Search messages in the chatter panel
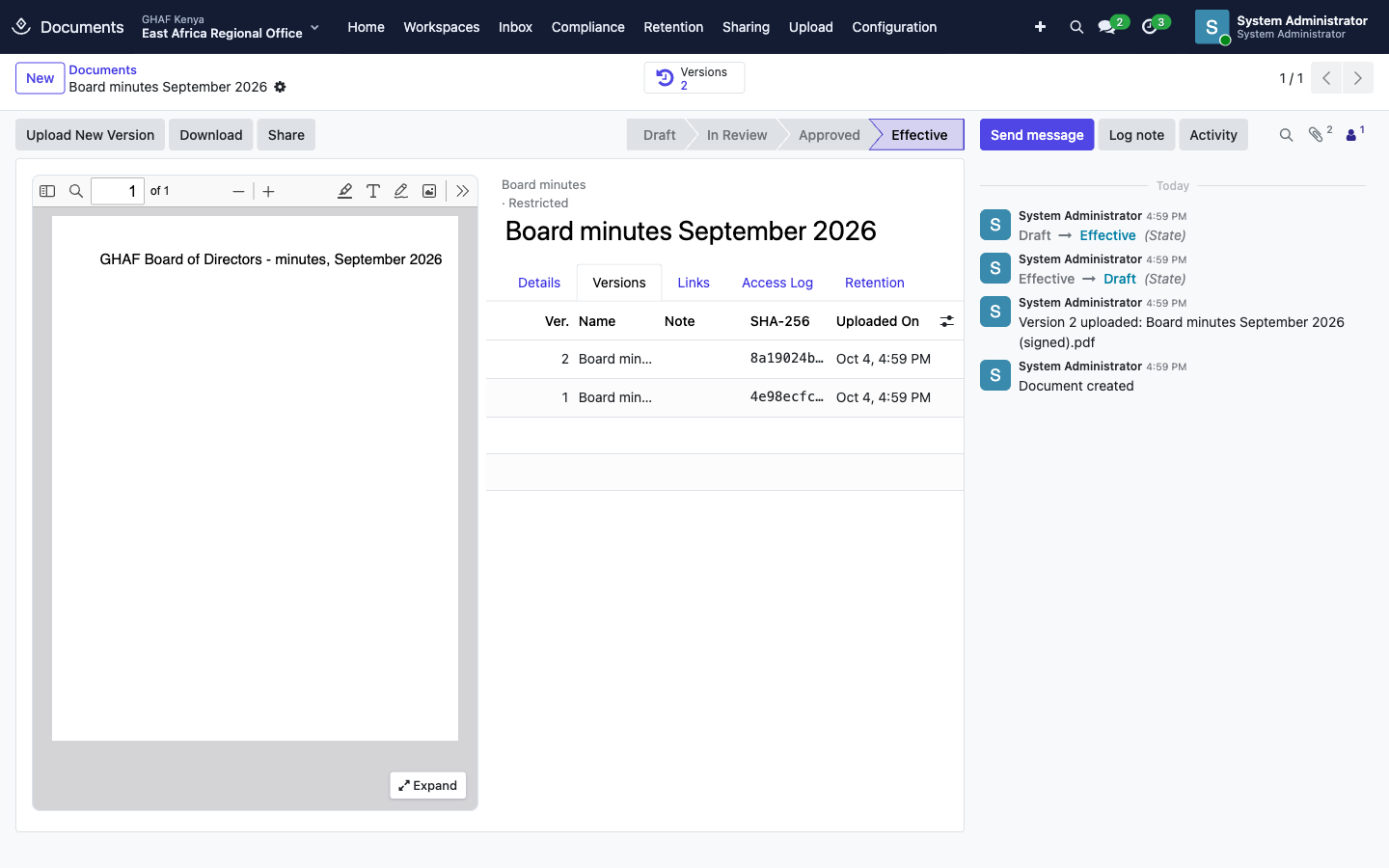This screenshot has height=868, width=1389. pyautogui.click(x=1286, y=135)
